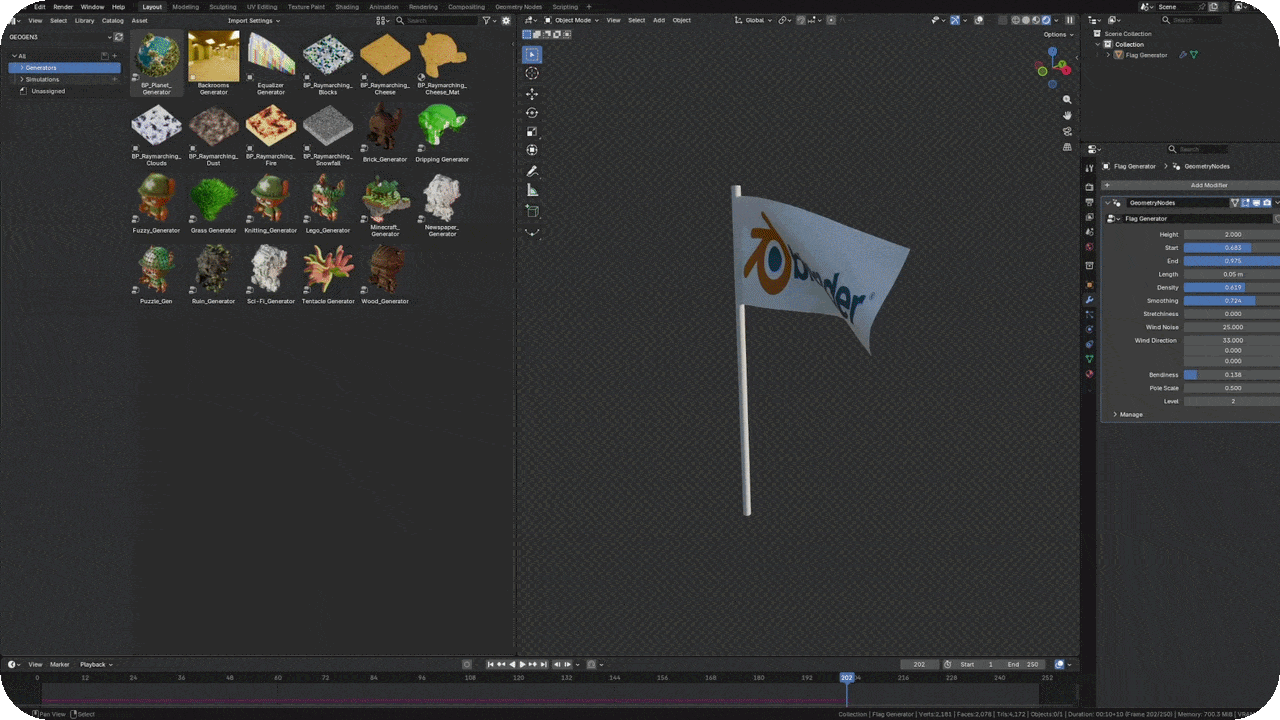Enable rendered viewport shading mode
1280x720 pixels.
[1046, 20]
